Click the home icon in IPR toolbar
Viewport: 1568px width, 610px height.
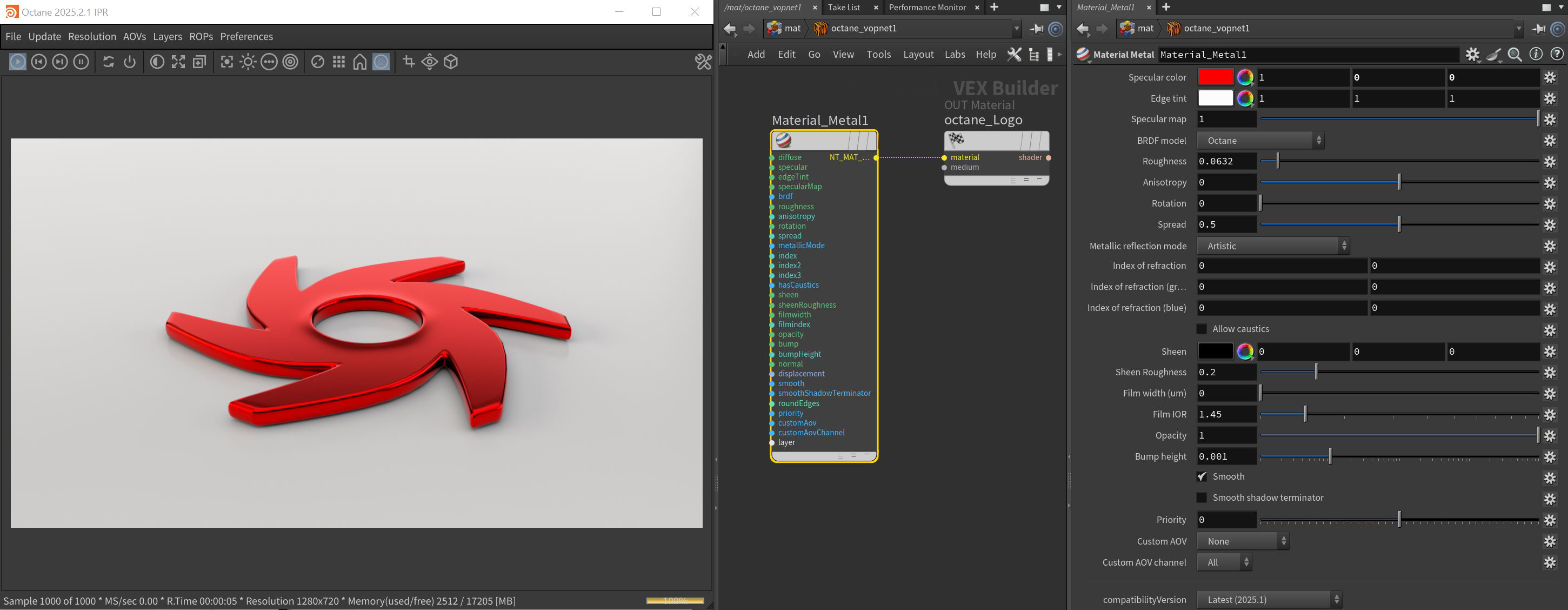(x=360, y=62)
